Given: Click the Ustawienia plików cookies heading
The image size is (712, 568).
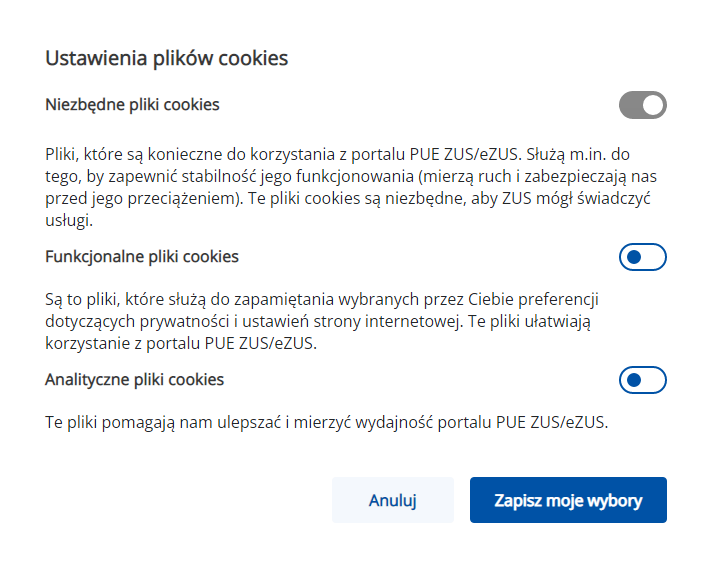Looking at the screenshot, I should 167,58.
